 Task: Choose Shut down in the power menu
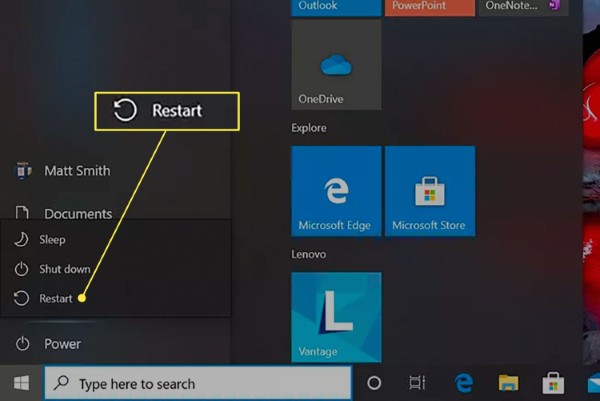click(64, 269)
